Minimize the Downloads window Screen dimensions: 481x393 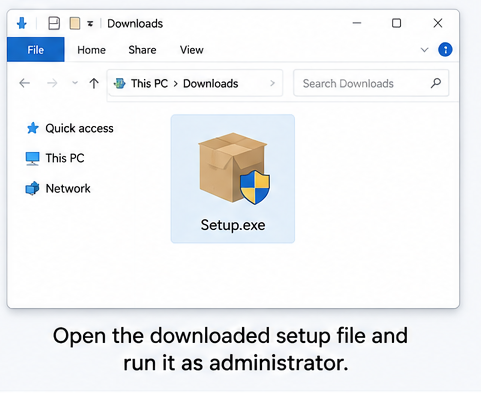pos(357,23)
